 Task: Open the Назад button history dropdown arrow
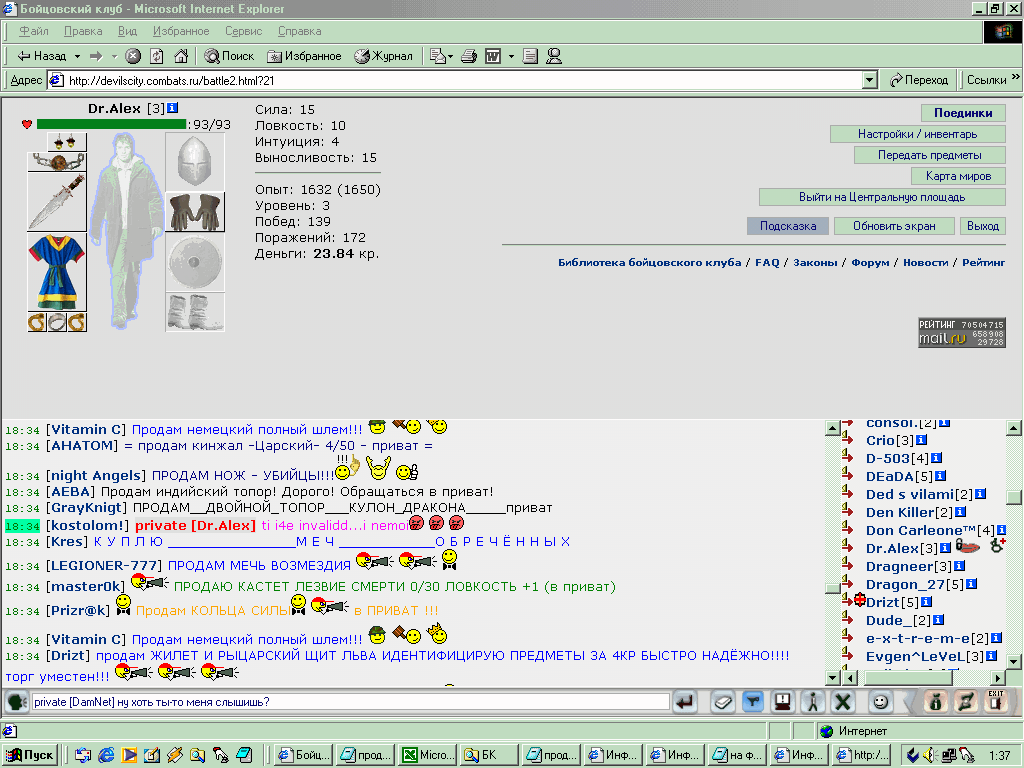click(77, 56)
